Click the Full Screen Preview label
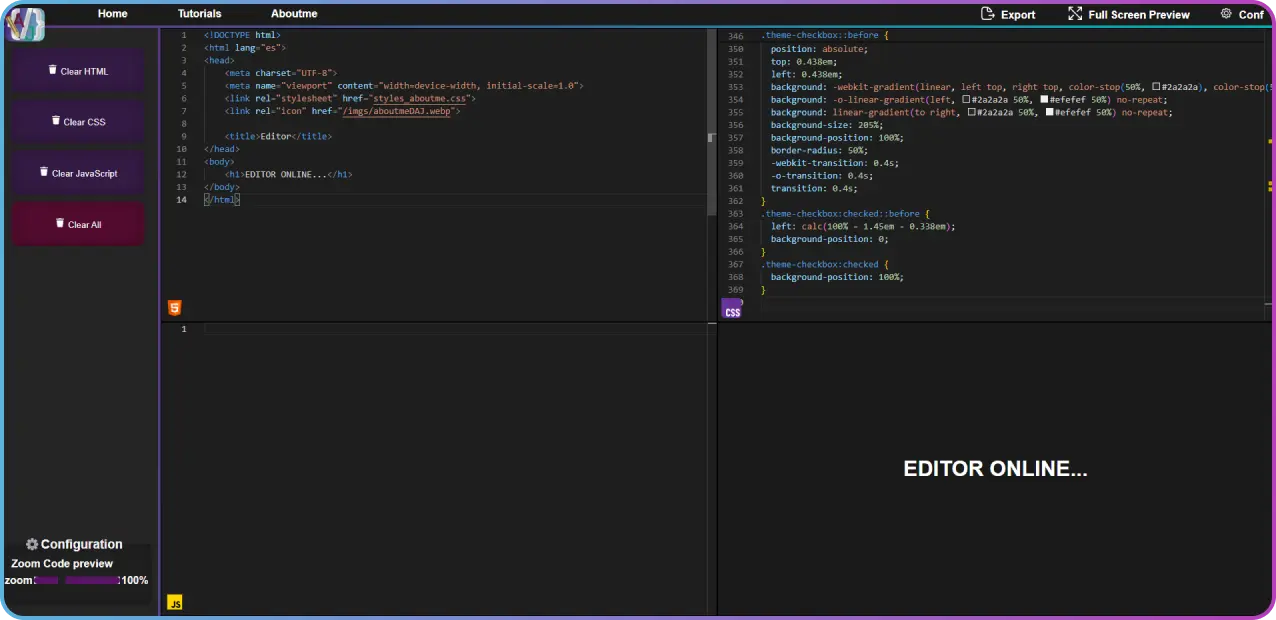 point(1139,15)
